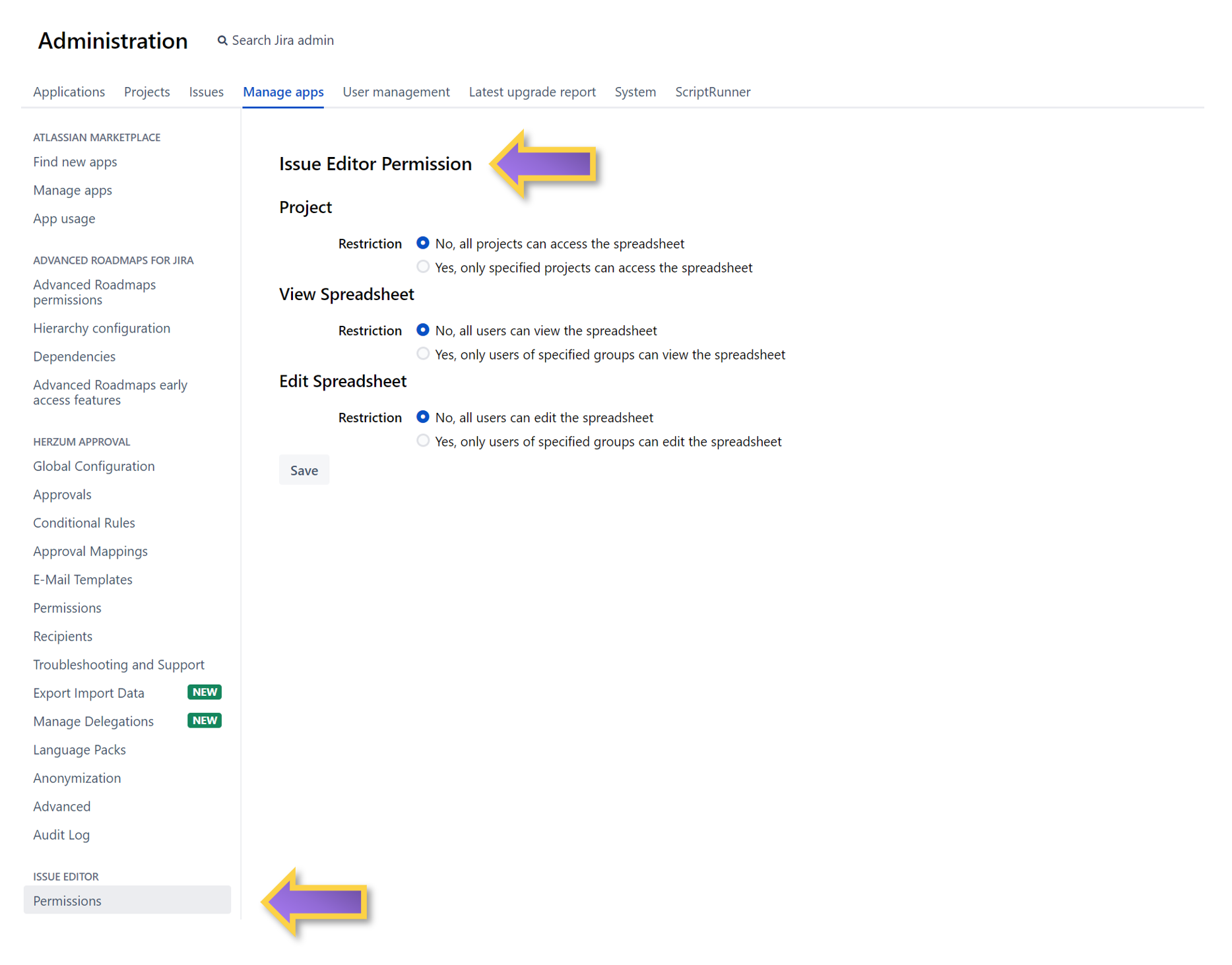Screen dimensions: 1232x965
Task: Open Troubleshooting and Support page
Action: point(119,664)
